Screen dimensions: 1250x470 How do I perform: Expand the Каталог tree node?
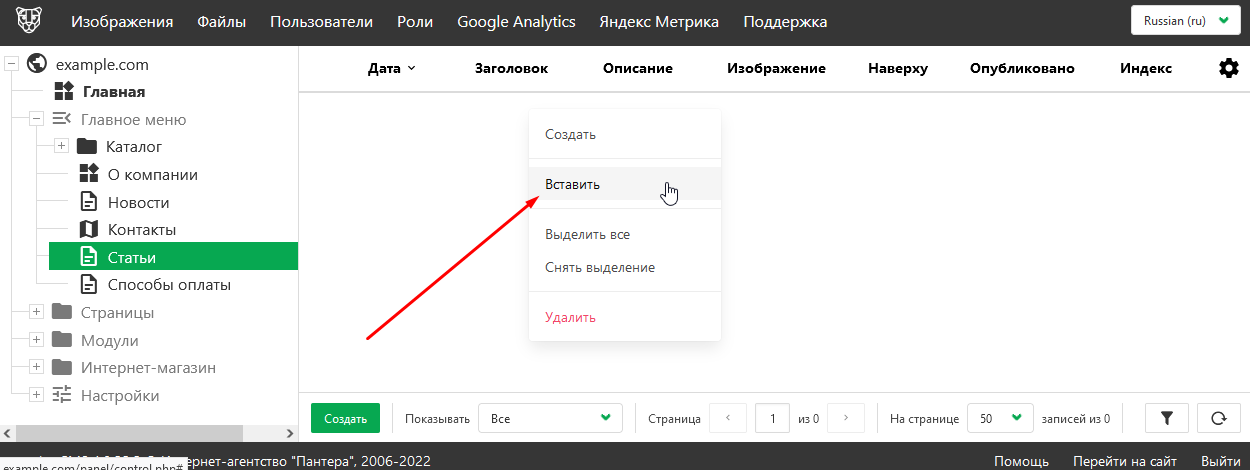pyautogui.click(x=61, y=147)
